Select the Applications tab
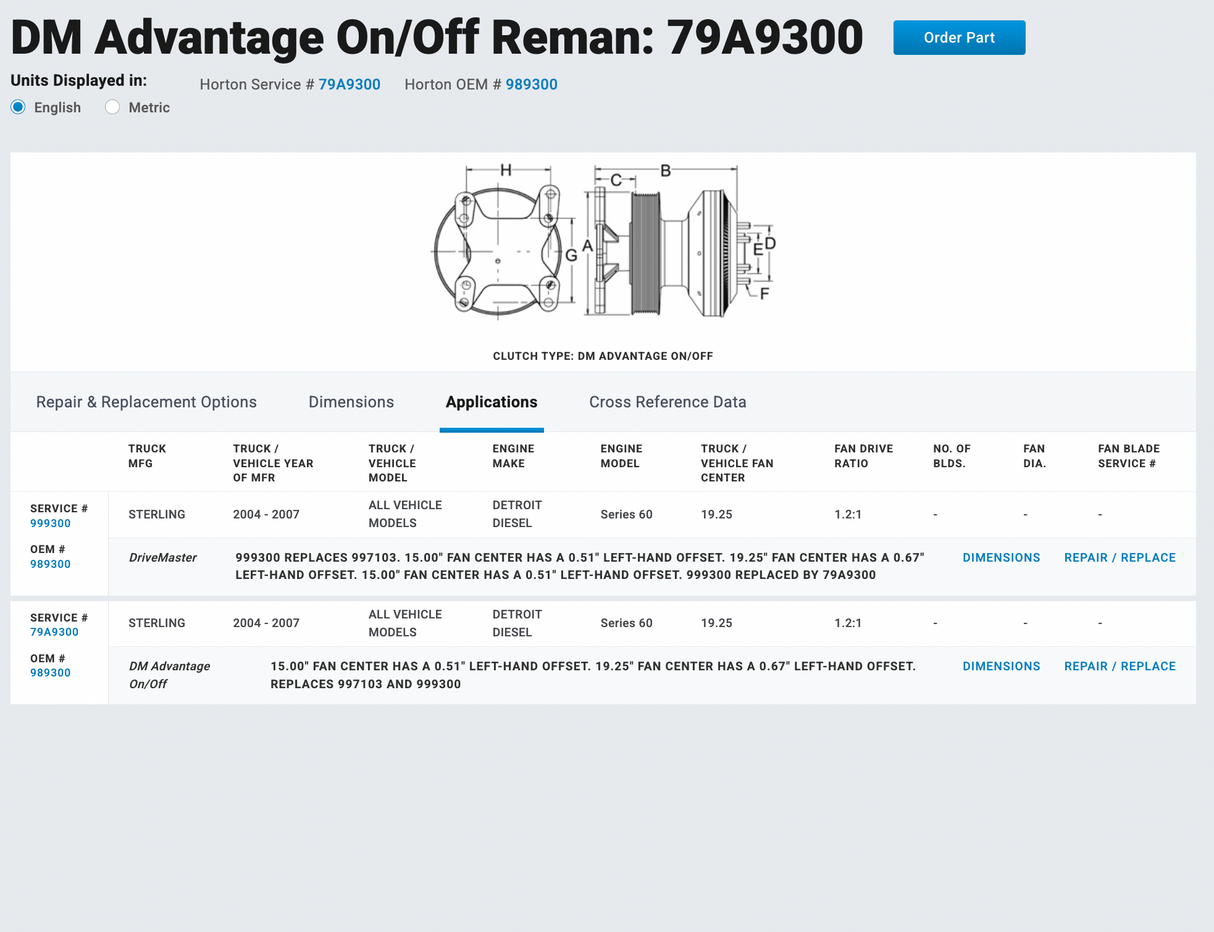 click(491, 402)
